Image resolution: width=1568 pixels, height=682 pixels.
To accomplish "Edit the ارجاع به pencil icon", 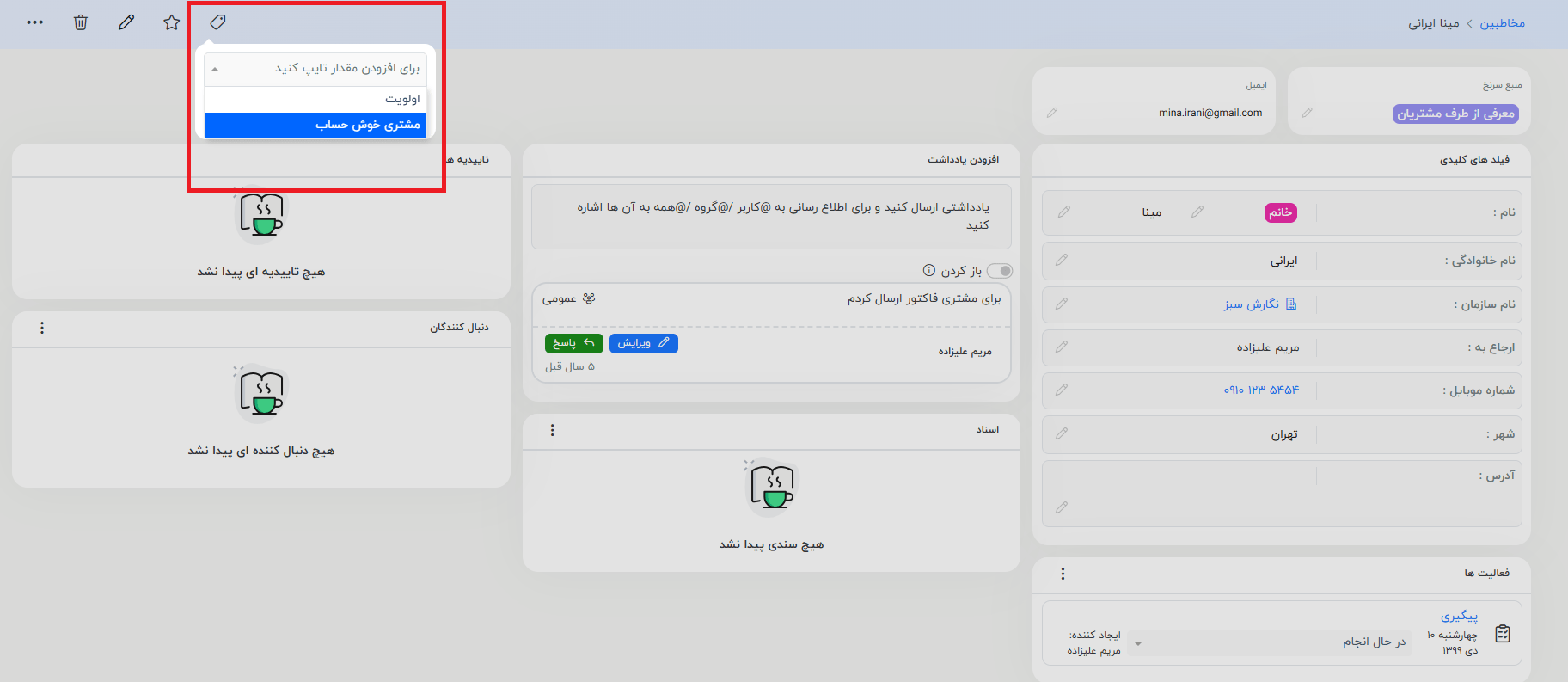I will [x=1062, y=347].
